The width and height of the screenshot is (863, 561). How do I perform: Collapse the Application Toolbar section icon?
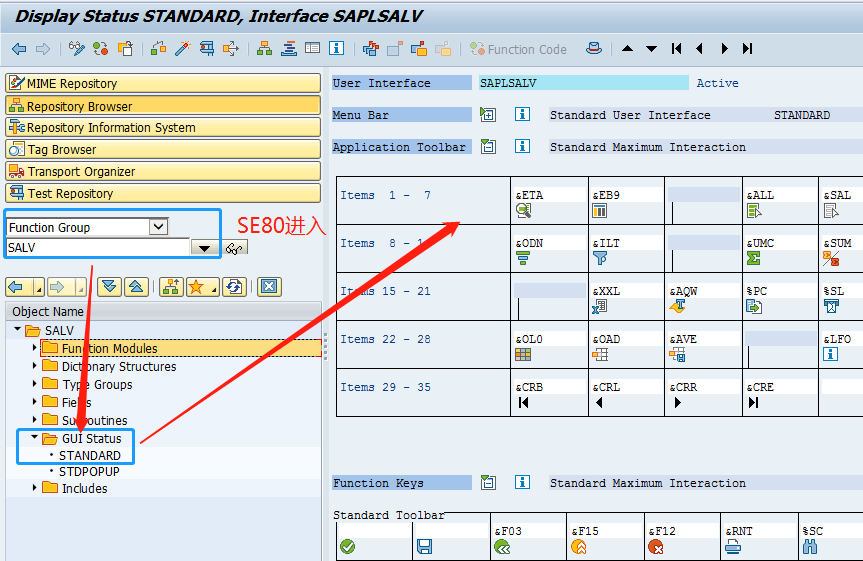488,146
